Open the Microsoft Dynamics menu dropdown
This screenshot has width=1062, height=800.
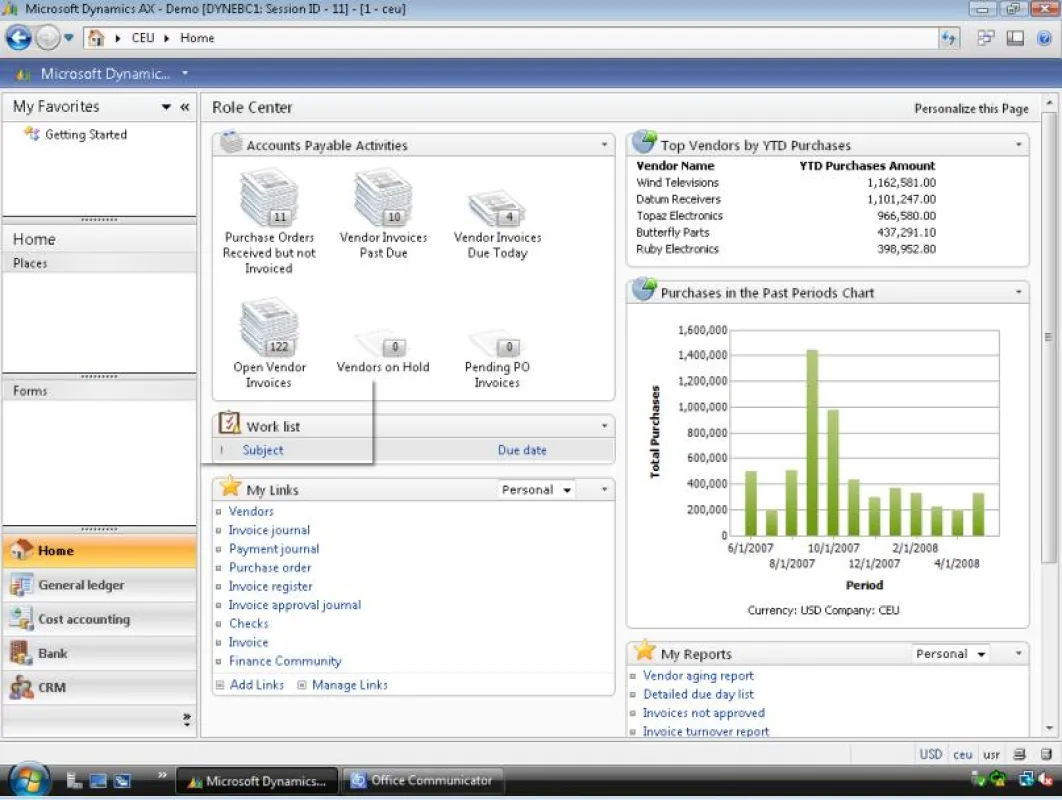click(x=185, y=73)
